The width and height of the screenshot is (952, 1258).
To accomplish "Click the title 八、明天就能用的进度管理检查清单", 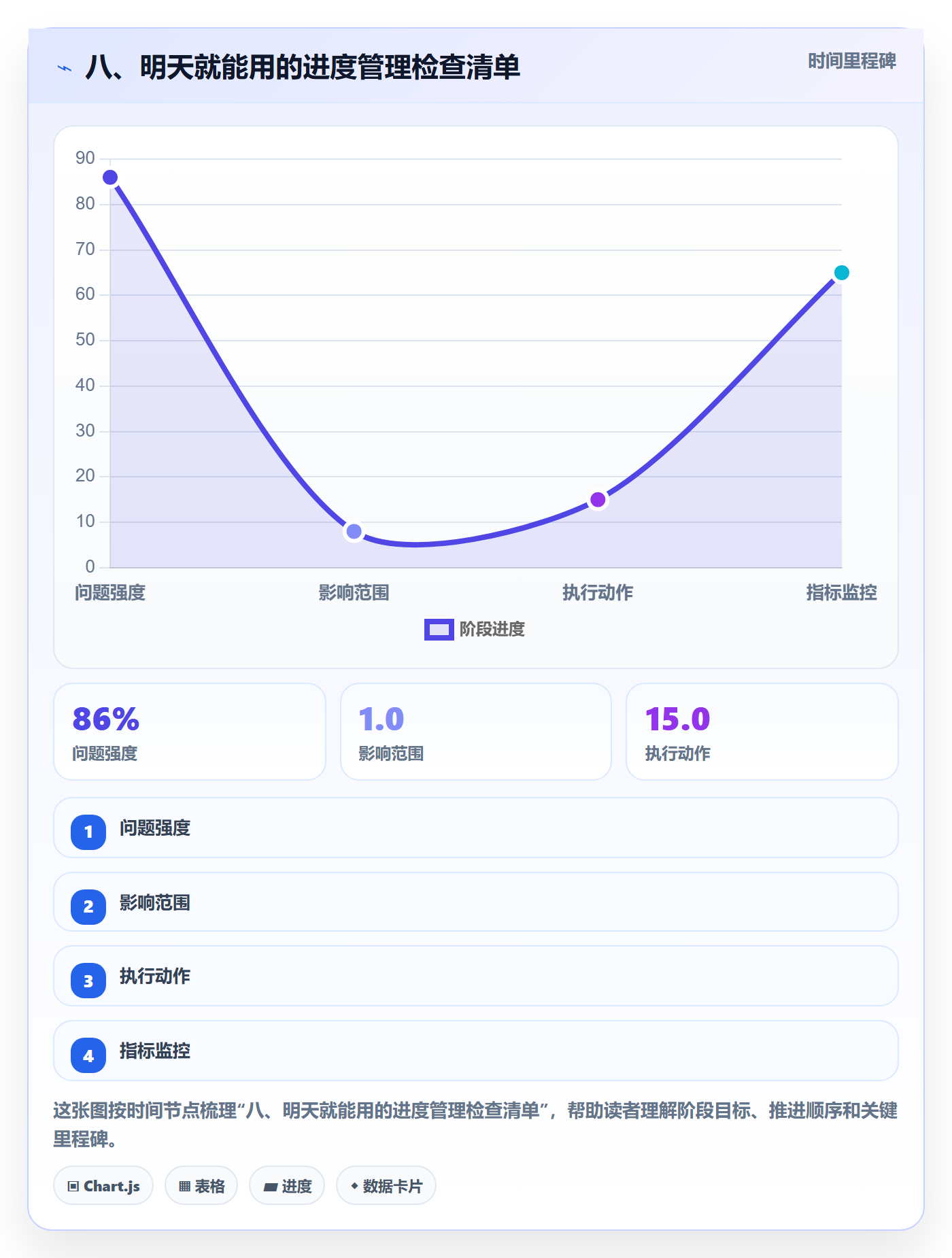I will [303, 68].
